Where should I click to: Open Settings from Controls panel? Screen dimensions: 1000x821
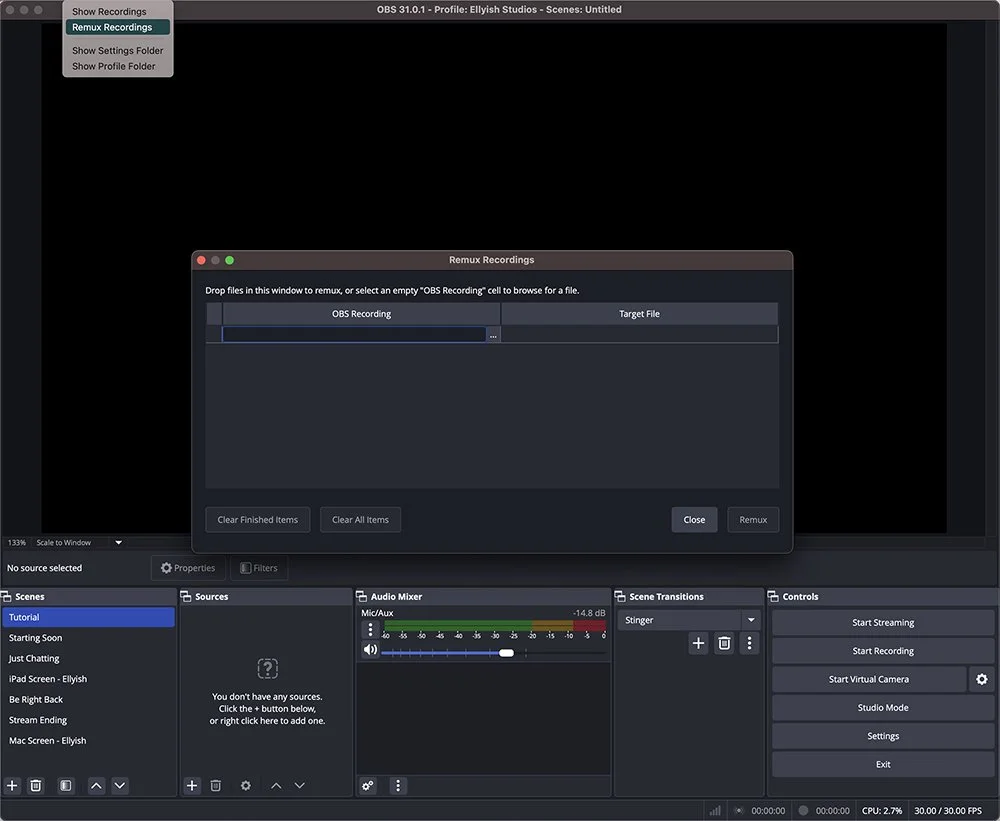click(x=883, y=736)
